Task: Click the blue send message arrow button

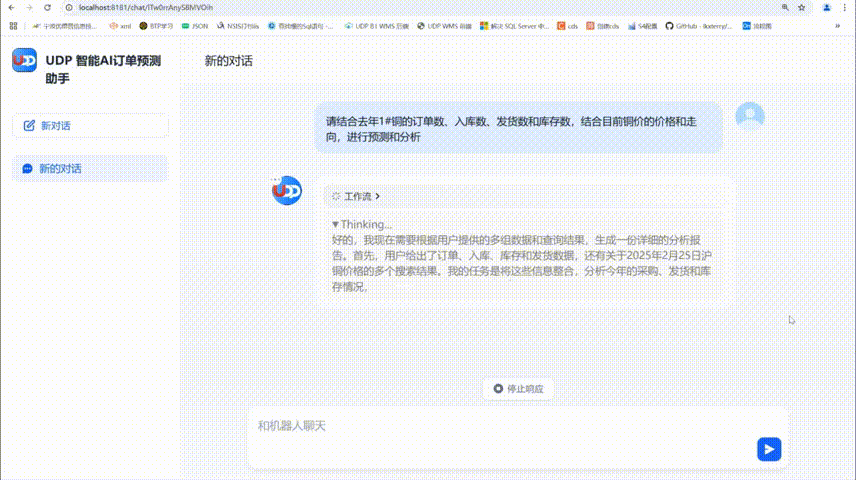Action: pyautogui.click(x=768, y=449)
